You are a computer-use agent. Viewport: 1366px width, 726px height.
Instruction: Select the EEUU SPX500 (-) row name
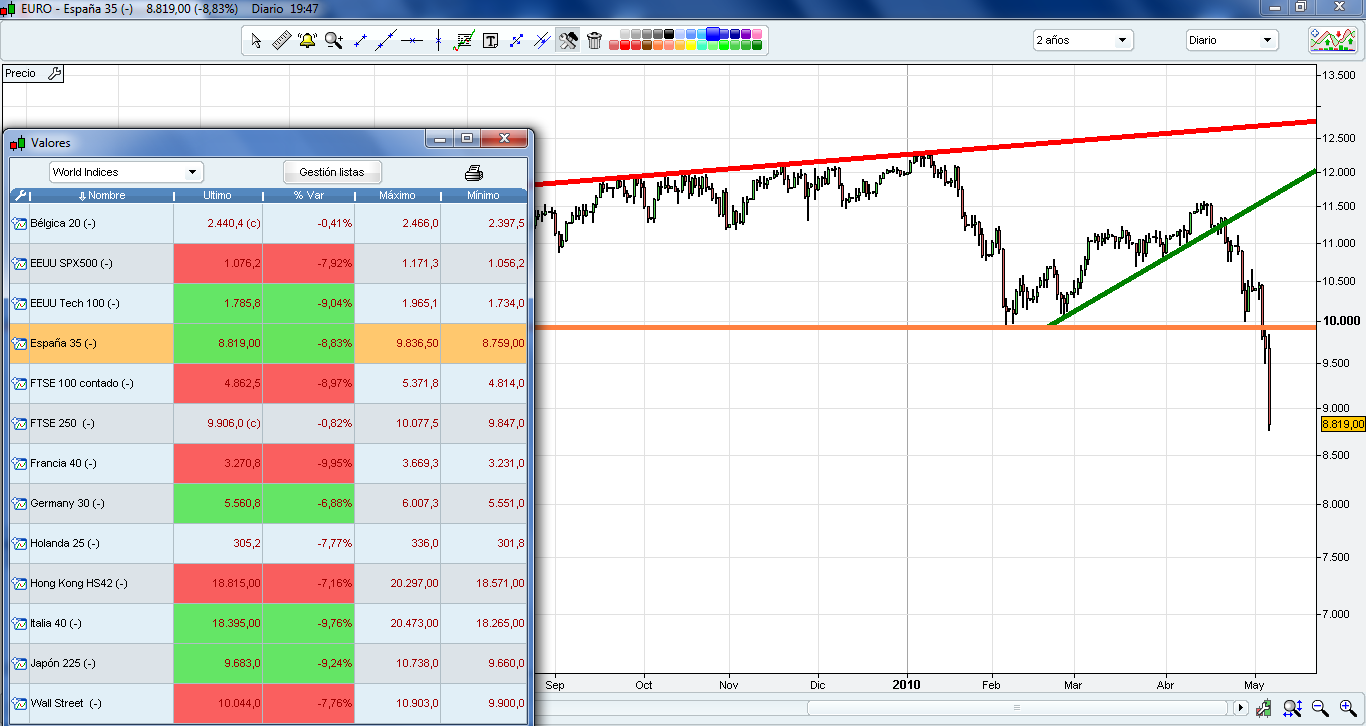(71, 263)
